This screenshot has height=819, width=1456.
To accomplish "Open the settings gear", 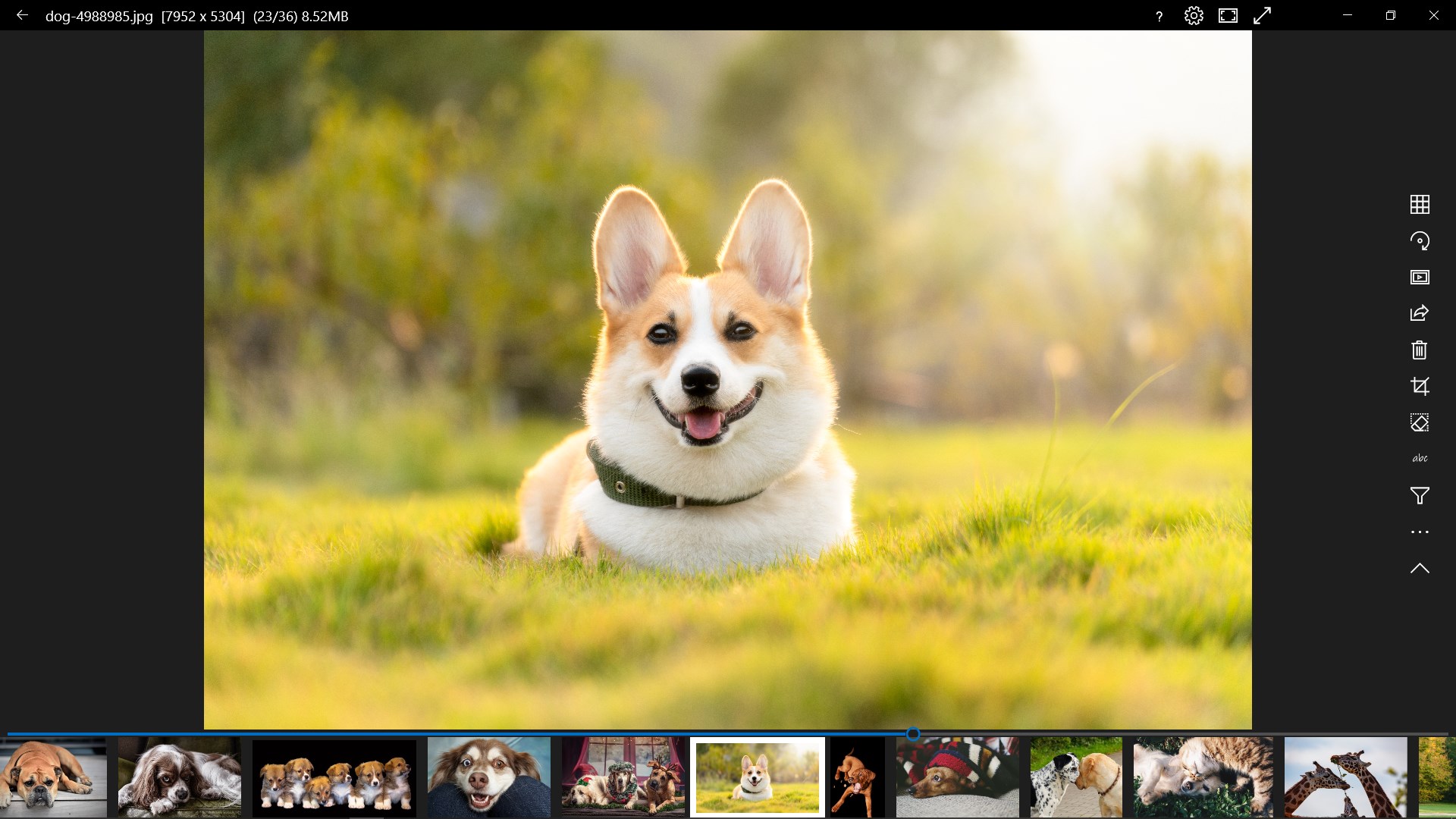I will point(1194,16).
